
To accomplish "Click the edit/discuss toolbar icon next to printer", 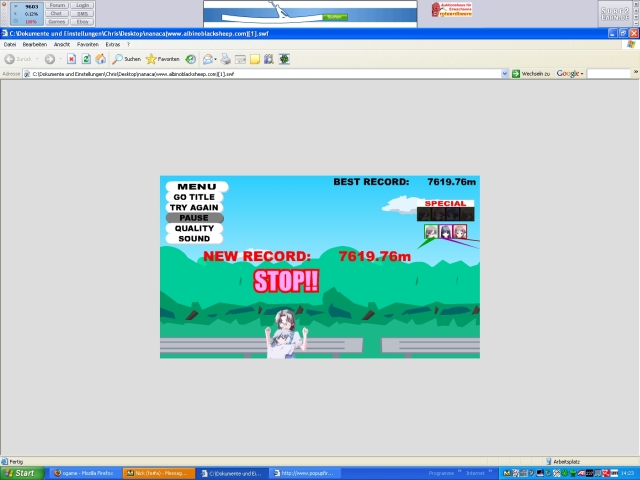I will tap(240, 59).
